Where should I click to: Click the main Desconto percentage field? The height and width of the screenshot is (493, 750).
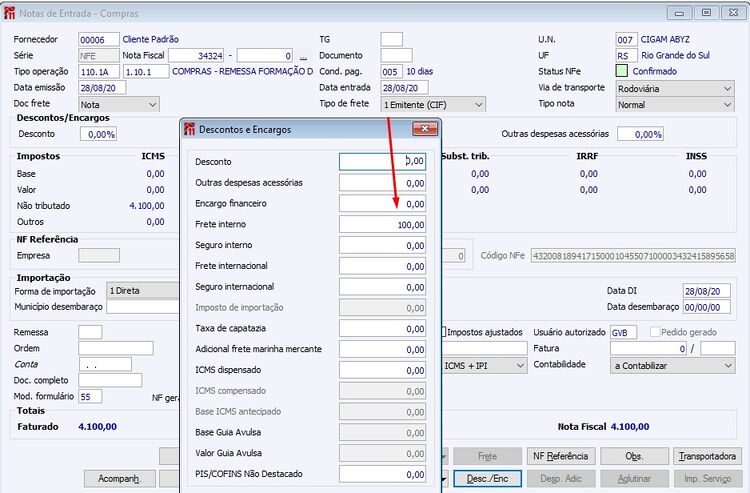99,134
